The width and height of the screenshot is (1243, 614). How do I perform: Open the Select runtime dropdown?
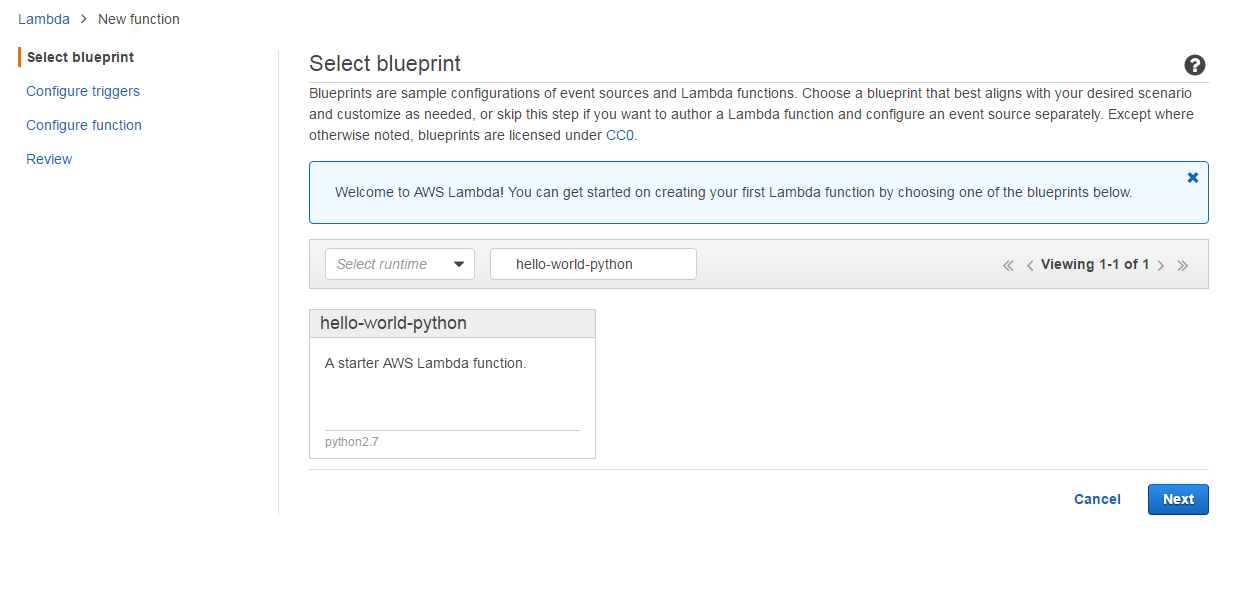400,264
